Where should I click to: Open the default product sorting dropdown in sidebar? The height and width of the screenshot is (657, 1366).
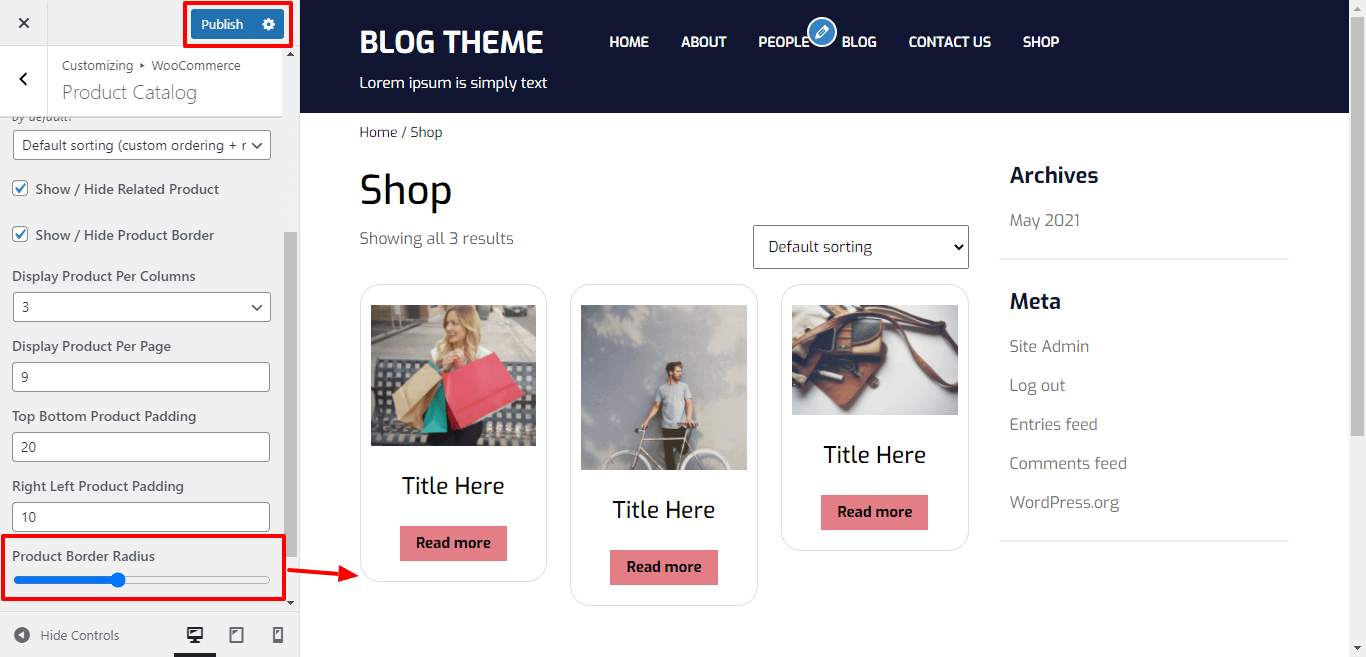click(x=142, y=145)
